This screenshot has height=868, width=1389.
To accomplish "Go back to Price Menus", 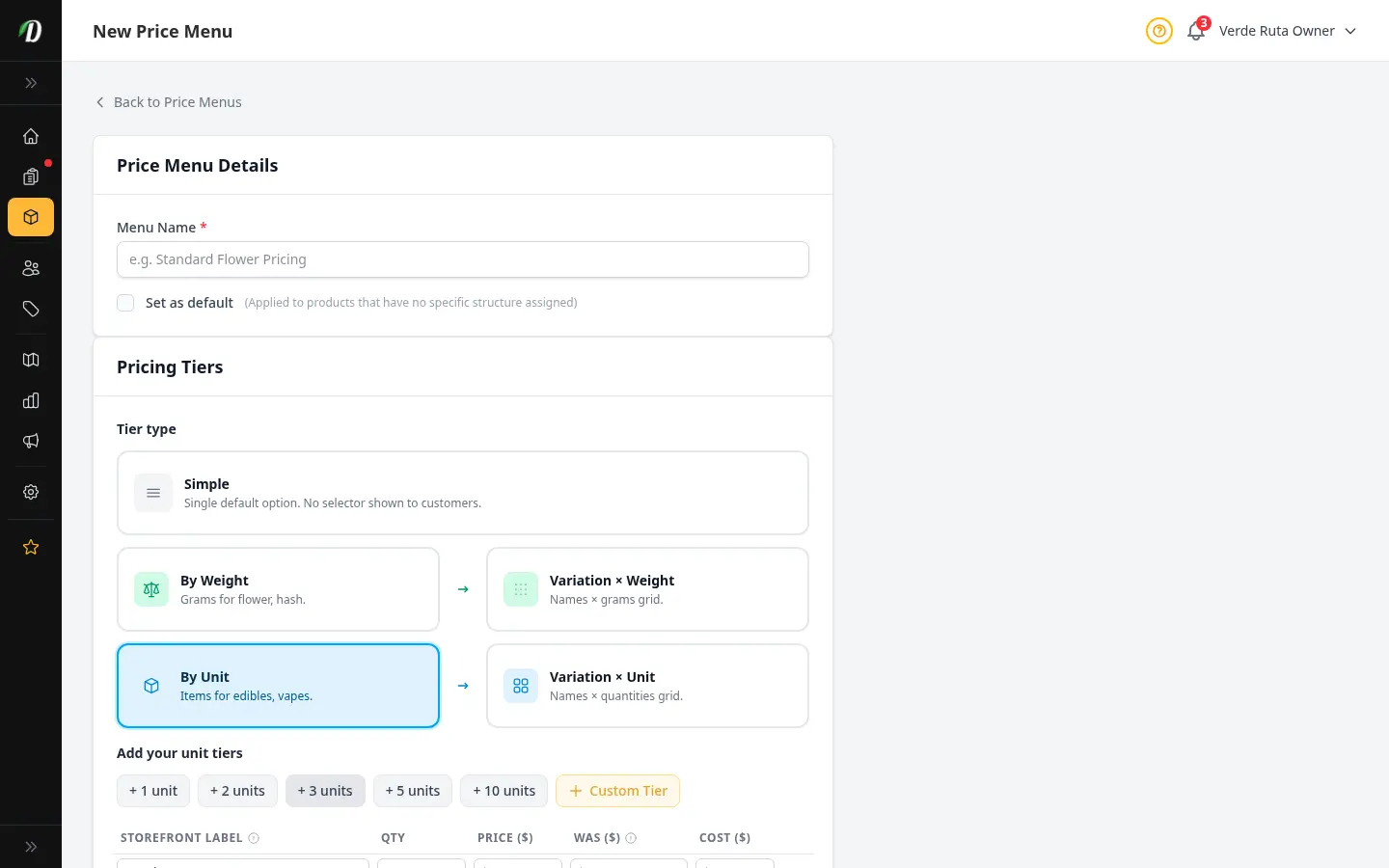I will (x=168, y=102).
